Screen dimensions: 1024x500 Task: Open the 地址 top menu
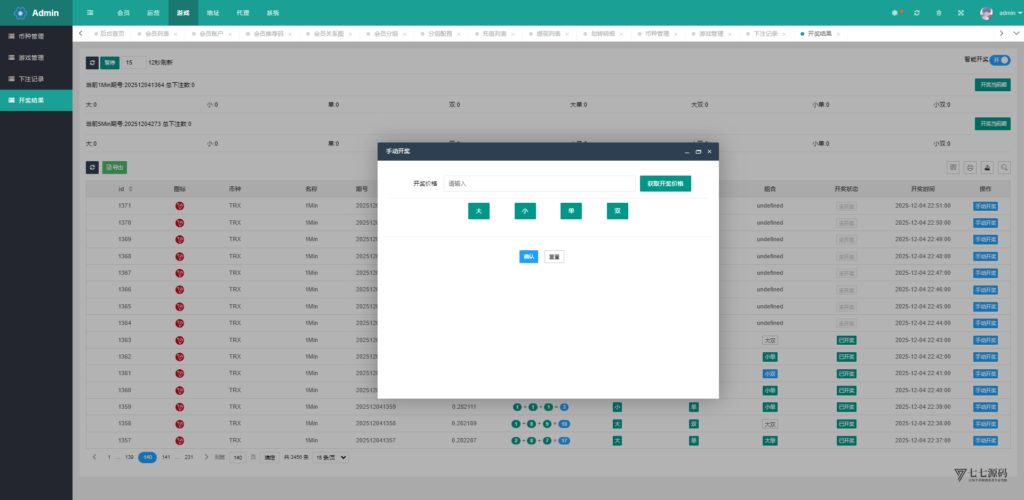213,13
